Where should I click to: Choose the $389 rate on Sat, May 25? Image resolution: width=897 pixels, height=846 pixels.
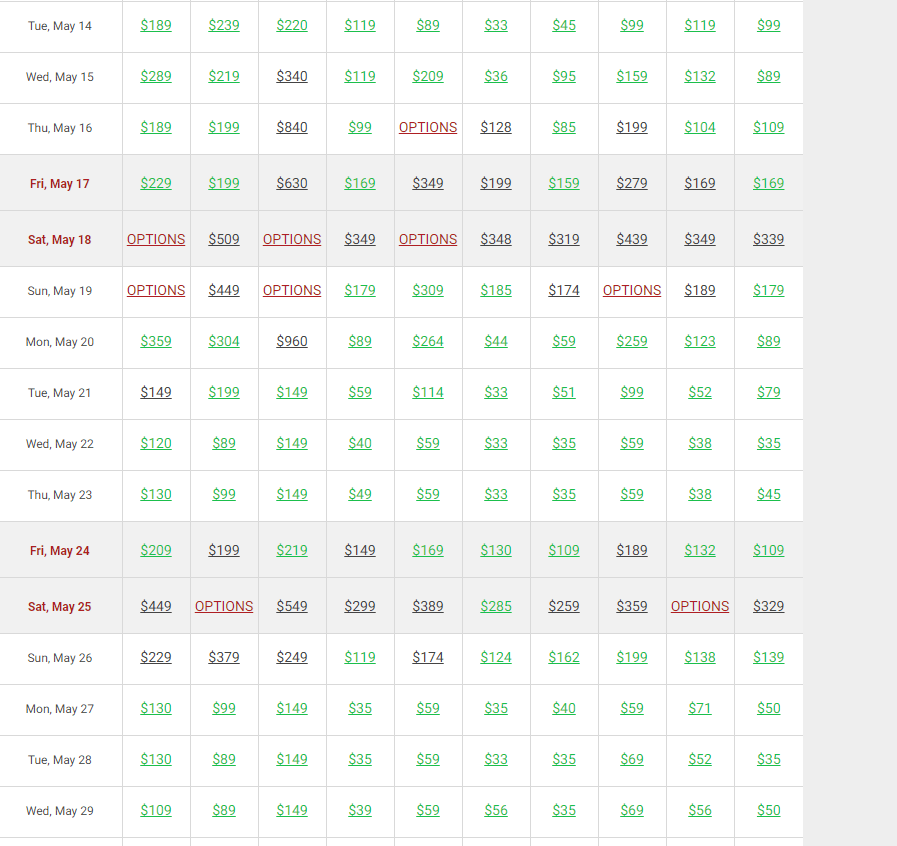428,606
